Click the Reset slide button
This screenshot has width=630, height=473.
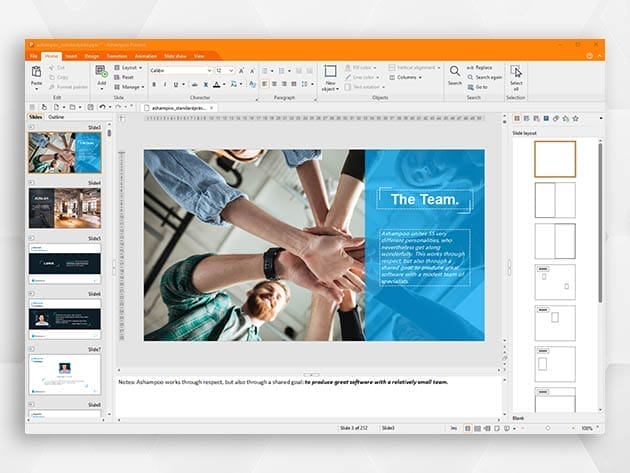(128, 77)
